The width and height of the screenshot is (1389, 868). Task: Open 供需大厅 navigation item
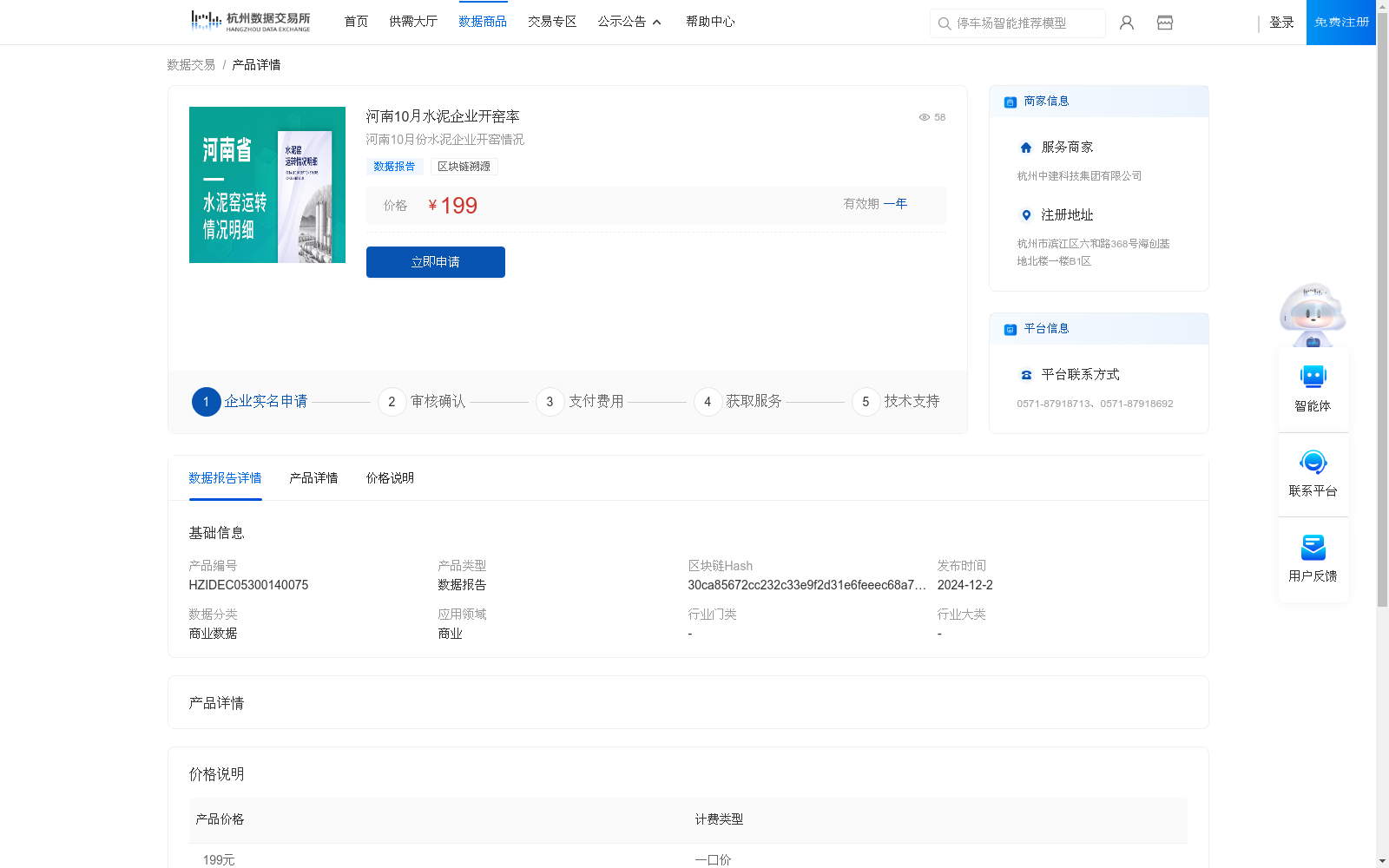[x=413, y=22]
